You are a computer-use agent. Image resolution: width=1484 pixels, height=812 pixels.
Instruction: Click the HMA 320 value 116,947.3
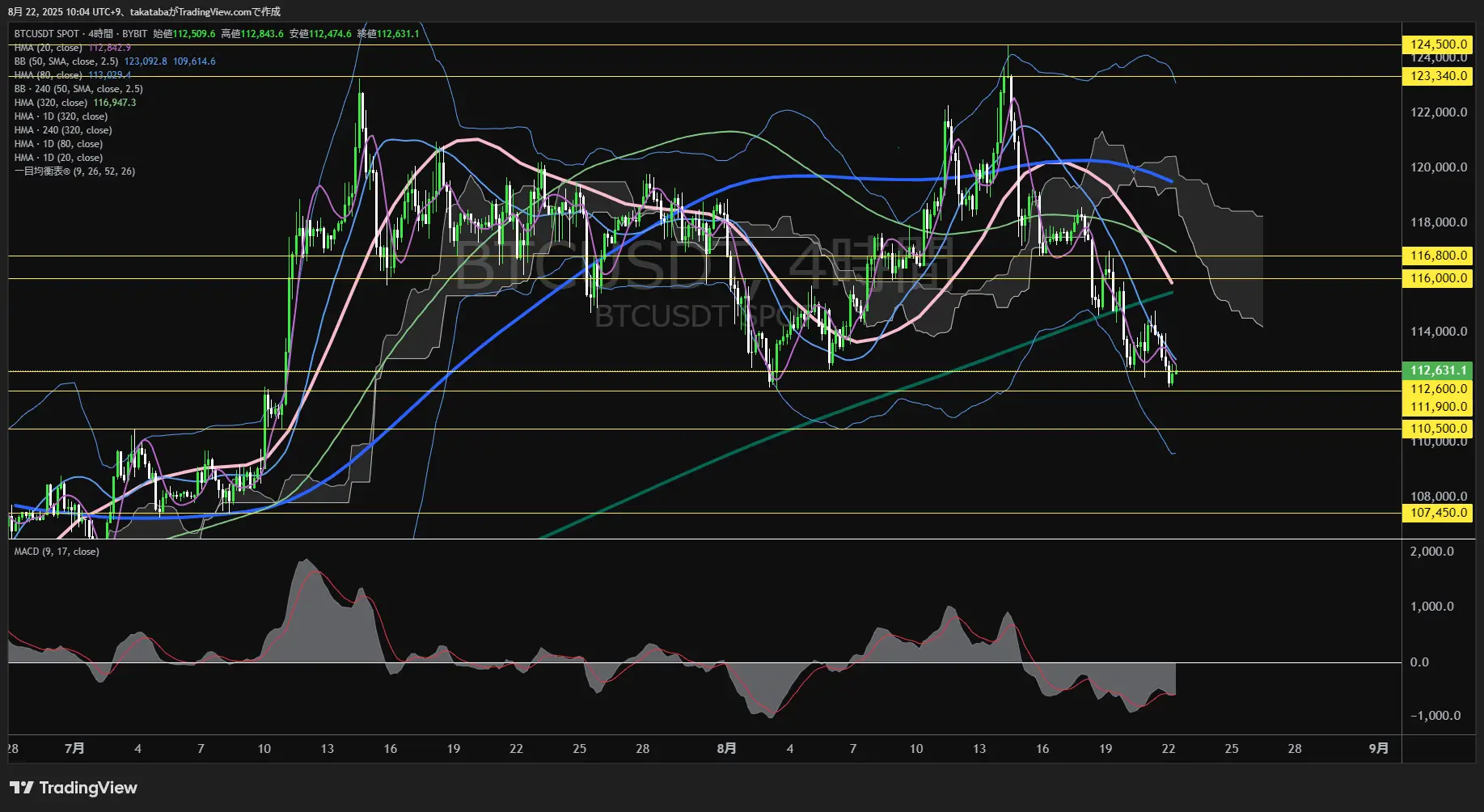[x=115, y=103]
